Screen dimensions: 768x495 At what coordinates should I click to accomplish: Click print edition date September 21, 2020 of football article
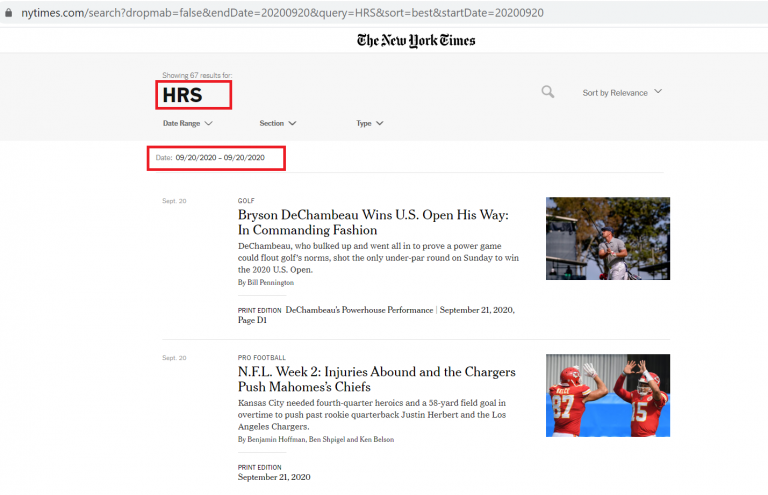click(274, 477)
